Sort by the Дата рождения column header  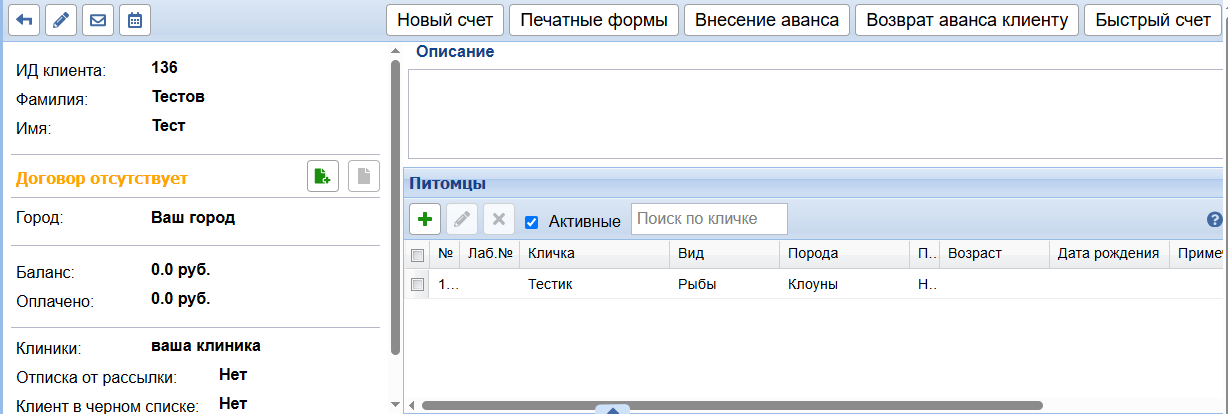click(x=1109, y=254)
